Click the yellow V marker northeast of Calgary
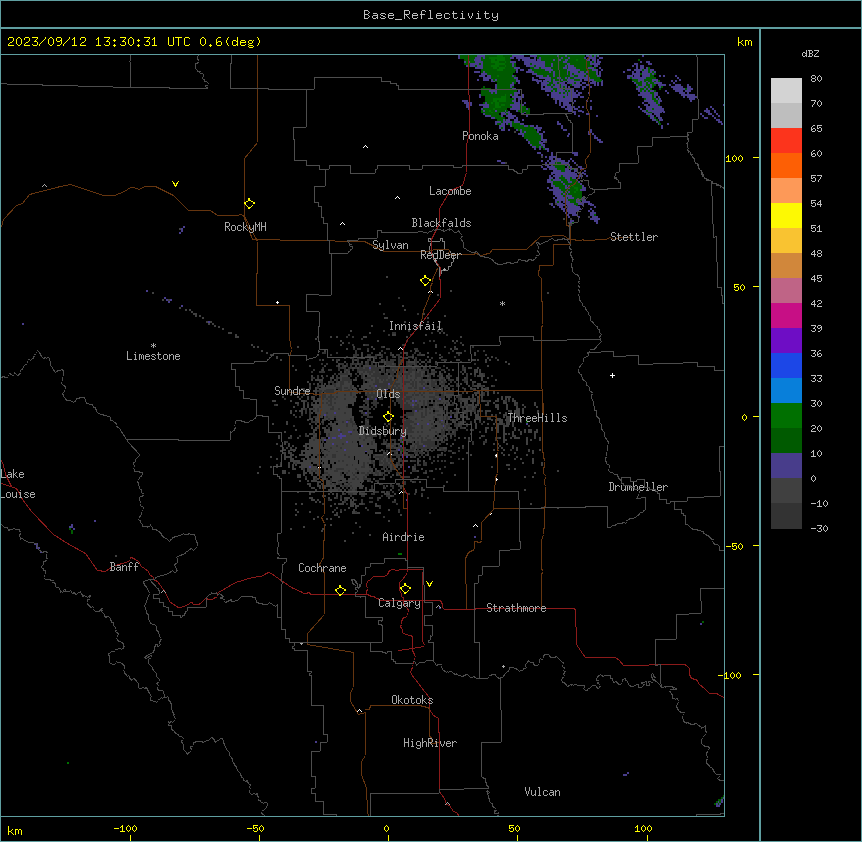Screen dimensions: 862x842 tap(429, 584)
